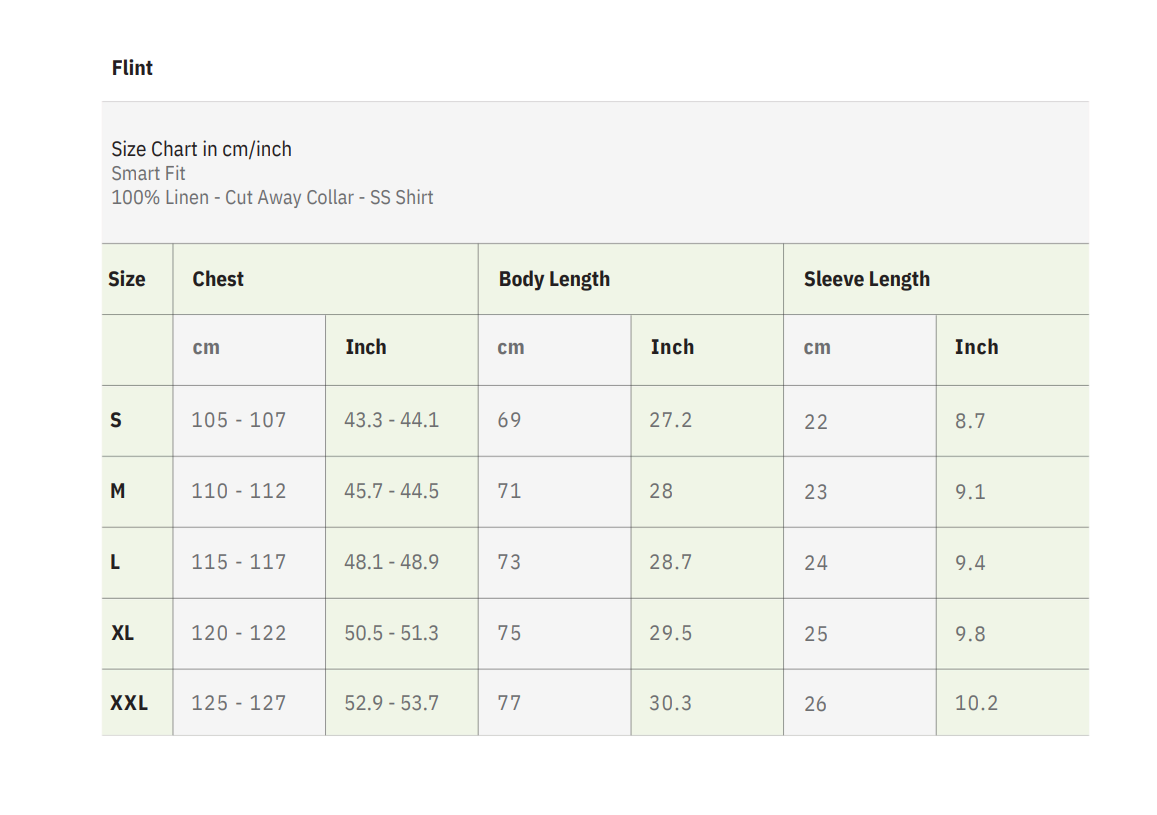The height and width of the screenshot is (815, 1157).
Task: Click chest inch value 45.7 - 44.5
Action: point(391,491)
